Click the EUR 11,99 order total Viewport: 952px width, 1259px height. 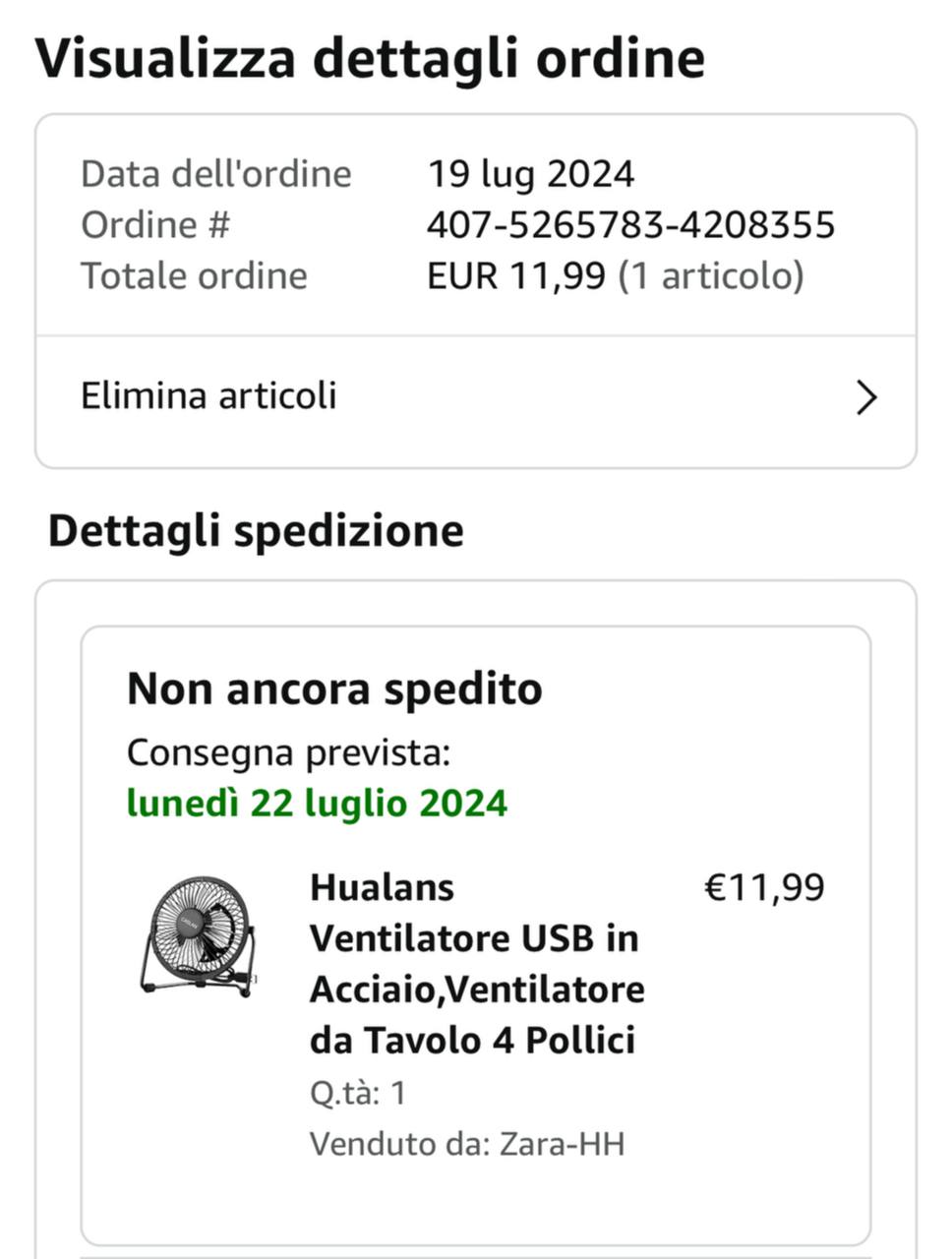point(515,276)
